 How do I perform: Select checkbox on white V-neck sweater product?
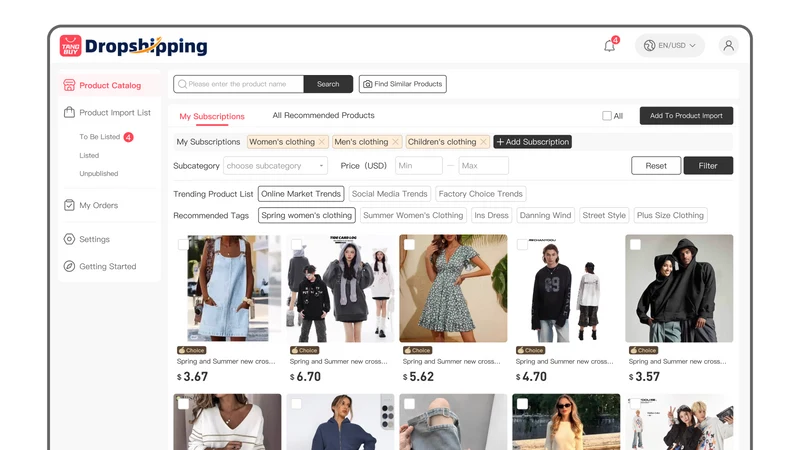tap(183, 404)
